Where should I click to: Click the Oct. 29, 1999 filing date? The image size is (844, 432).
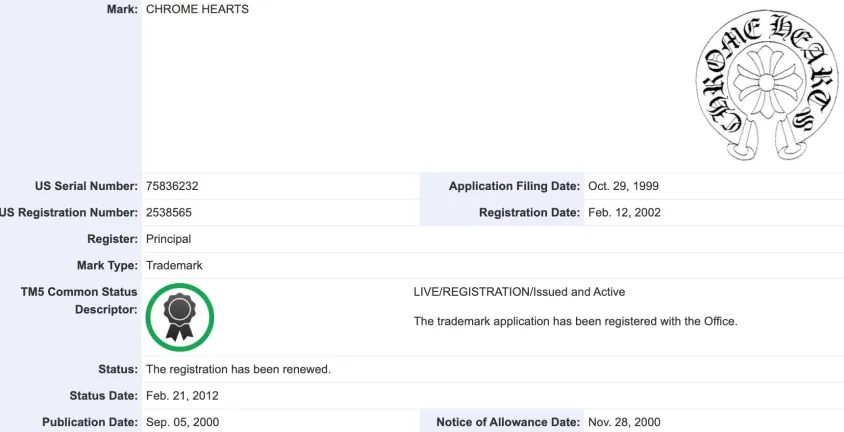click(x=623, y=186)
